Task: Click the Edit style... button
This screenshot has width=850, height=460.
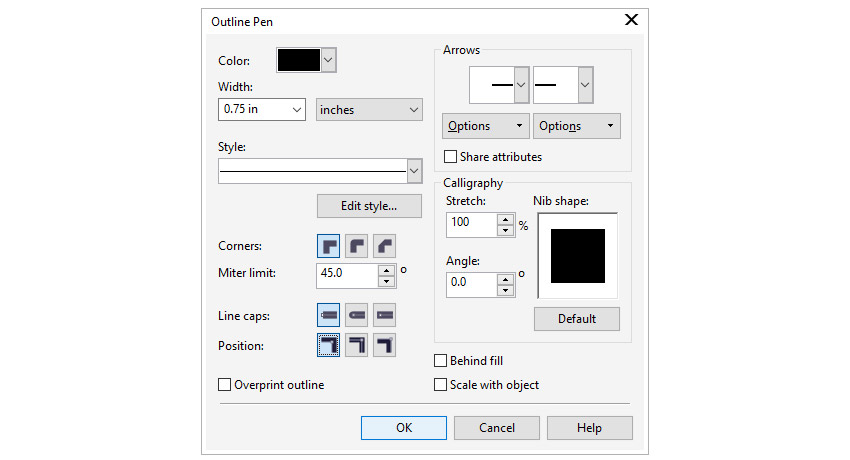Action: click(368, 206)
